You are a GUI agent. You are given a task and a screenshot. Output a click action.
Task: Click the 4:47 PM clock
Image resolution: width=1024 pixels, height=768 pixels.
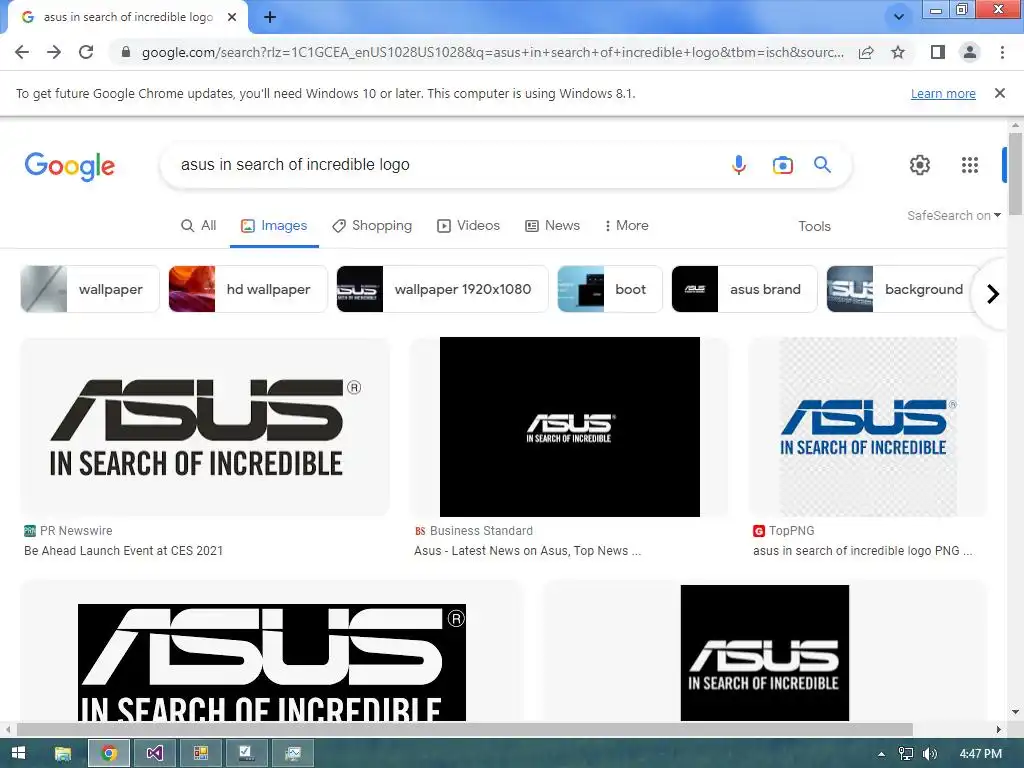tap(980, 754)
